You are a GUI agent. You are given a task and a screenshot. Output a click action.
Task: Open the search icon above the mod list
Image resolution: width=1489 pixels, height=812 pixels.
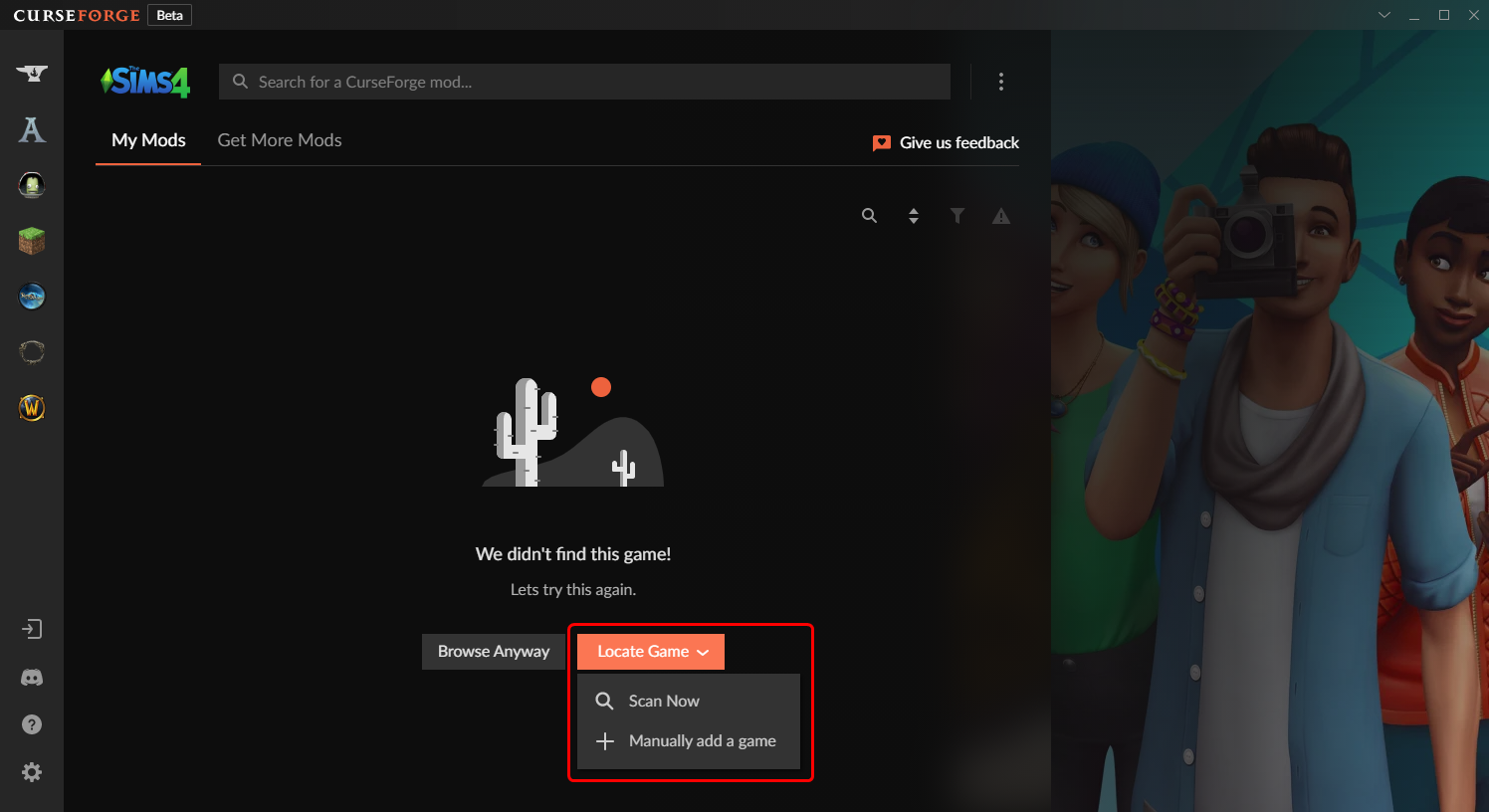tap(869, 215)
